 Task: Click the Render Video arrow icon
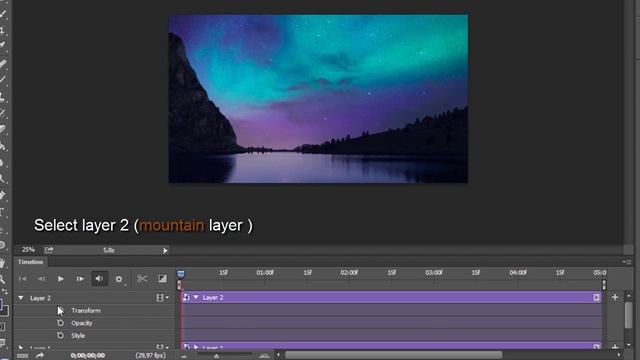40,356
